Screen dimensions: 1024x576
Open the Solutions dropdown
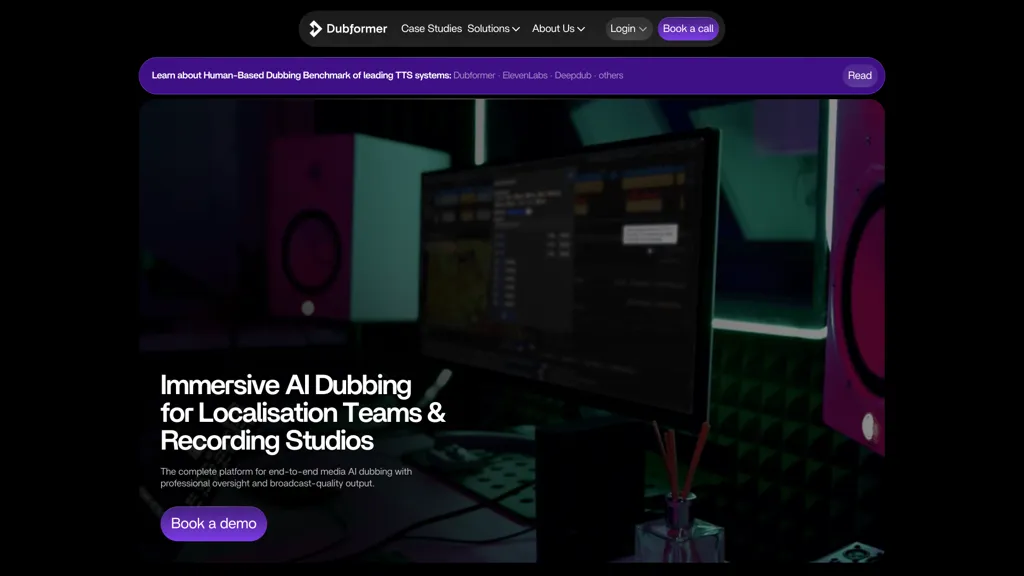point(489,28)
